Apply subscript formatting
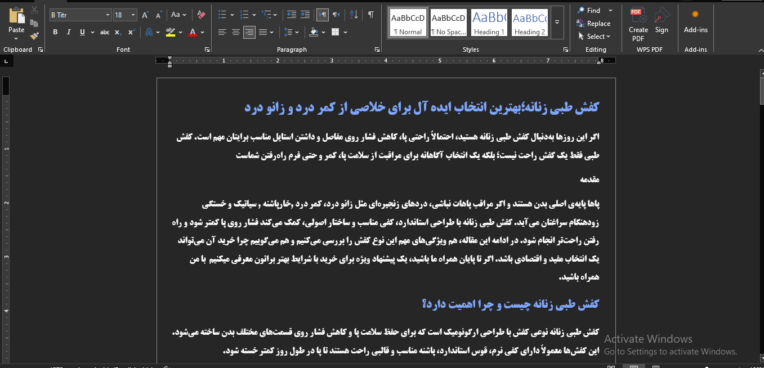The width and height of the screenshot is (764, 368). (x=118, y=33)
